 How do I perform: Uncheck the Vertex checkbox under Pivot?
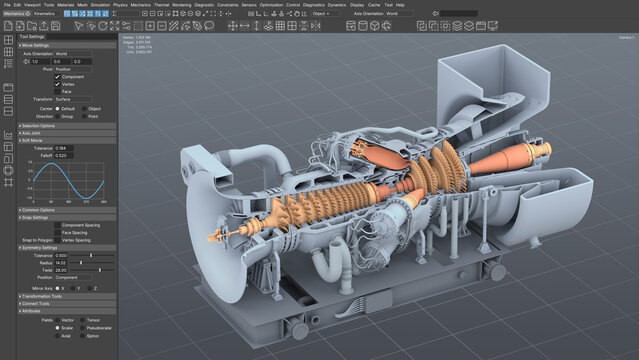tap(57, 84)
